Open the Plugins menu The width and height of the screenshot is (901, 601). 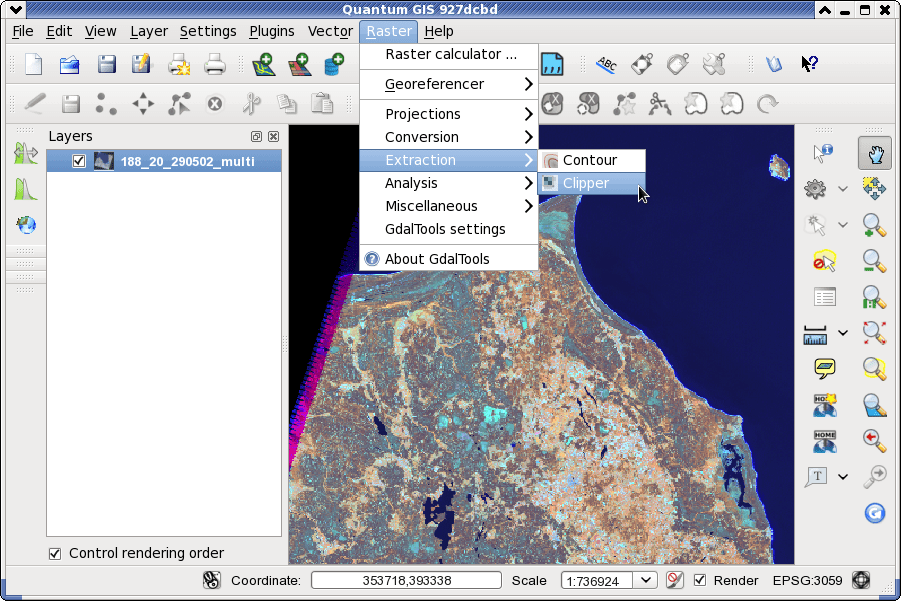(272, 31)
